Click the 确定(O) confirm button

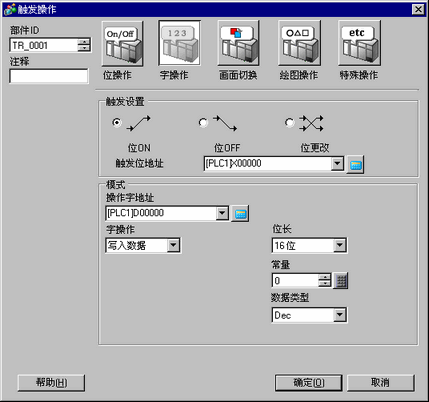[309, 383]
